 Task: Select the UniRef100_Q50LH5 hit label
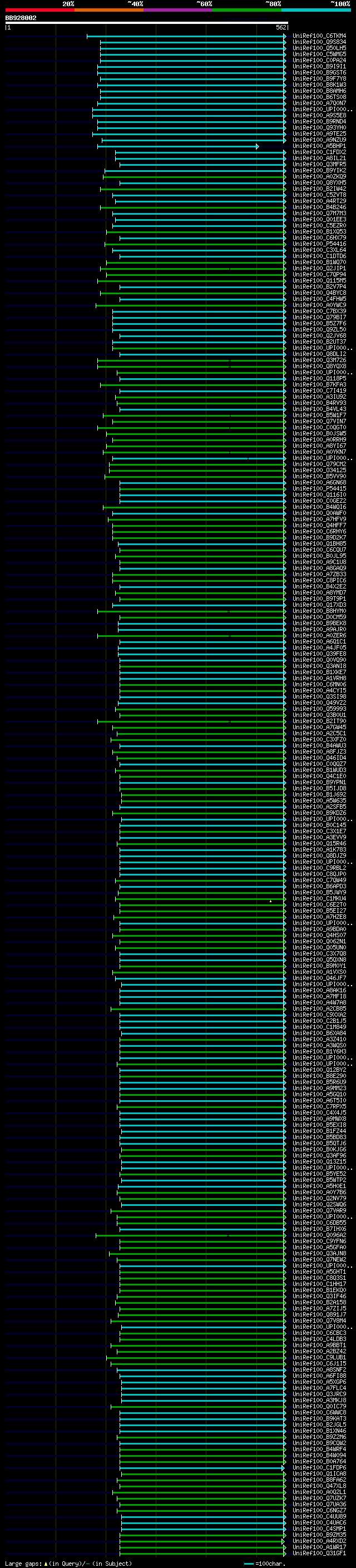pyautogui.click(x=319, y=48)
